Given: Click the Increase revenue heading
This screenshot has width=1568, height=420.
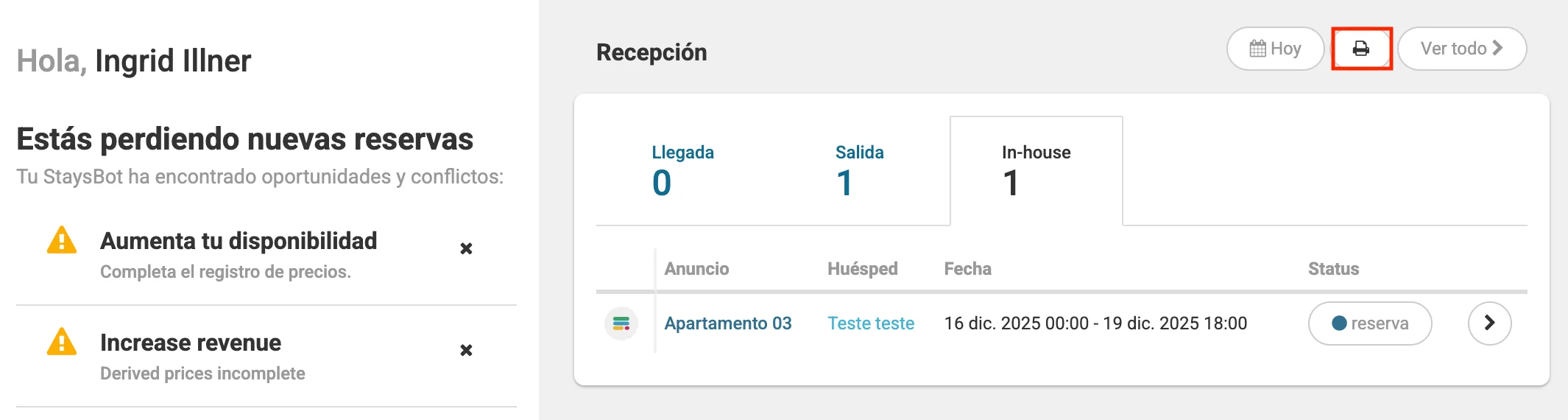Looking at the screenshot, I should [191, 343].
